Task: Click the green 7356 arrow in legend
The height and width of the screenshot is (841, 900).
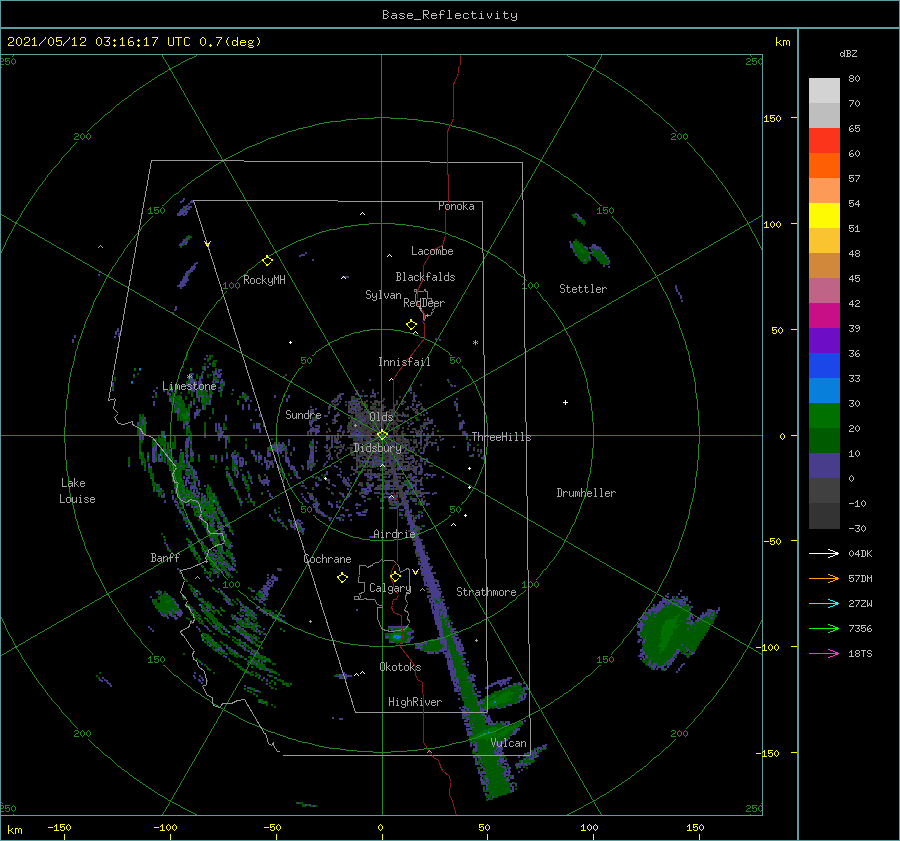Action: [x=824, y=629]
